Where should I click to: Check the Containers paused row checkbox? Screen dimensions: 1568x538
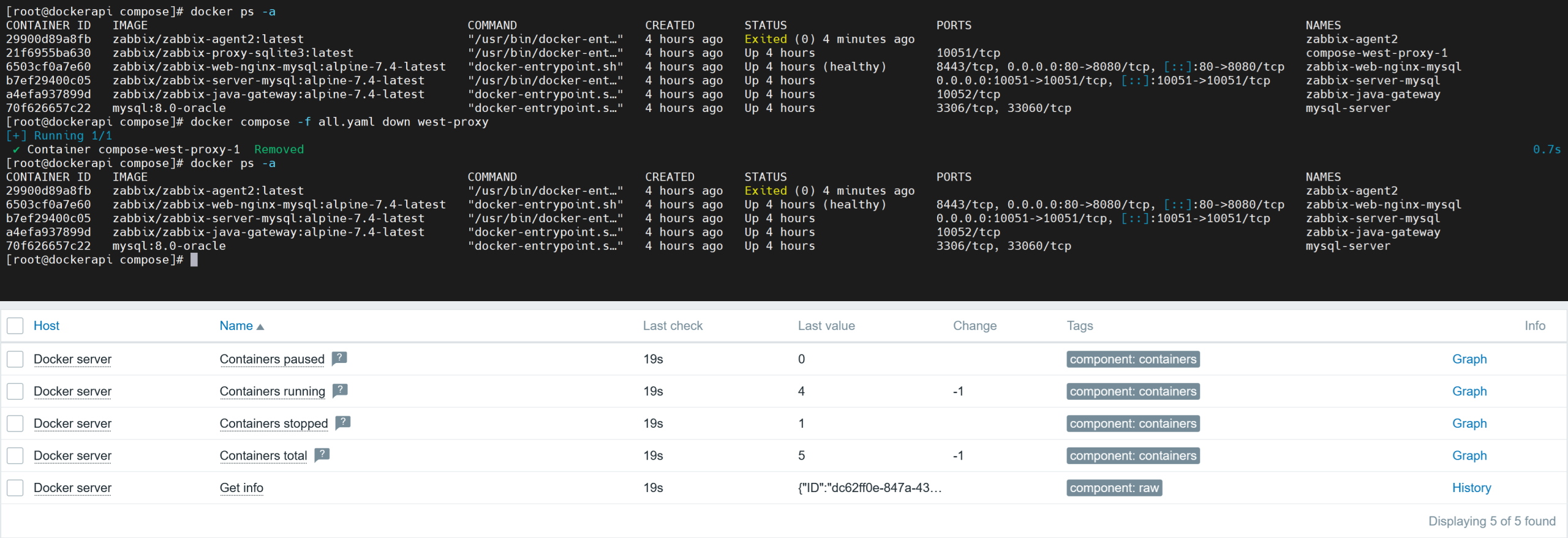15,359
